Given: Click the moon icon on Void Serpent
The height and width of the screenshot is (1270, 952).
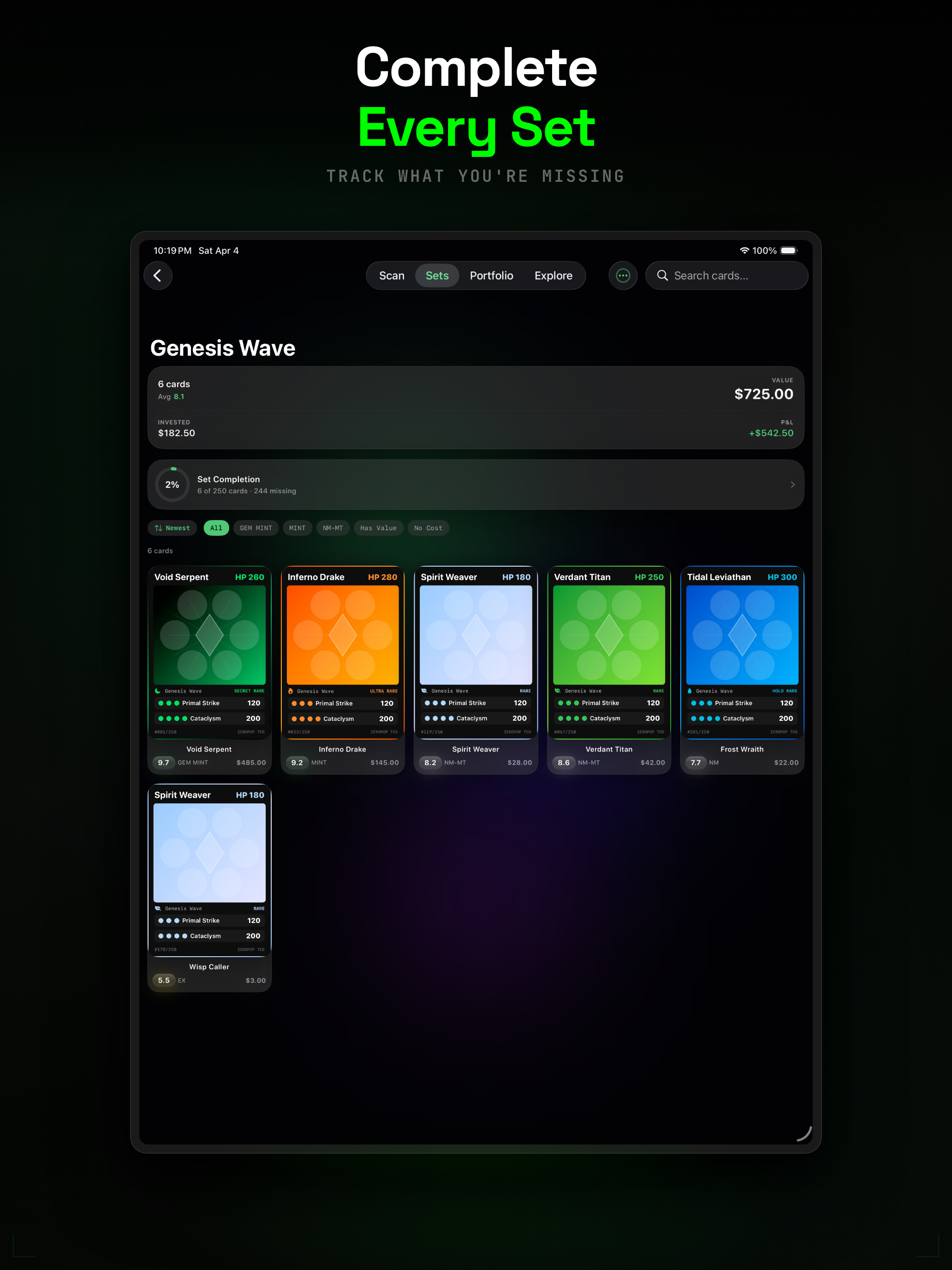Looking at the screenshot, I should [158, 691].
